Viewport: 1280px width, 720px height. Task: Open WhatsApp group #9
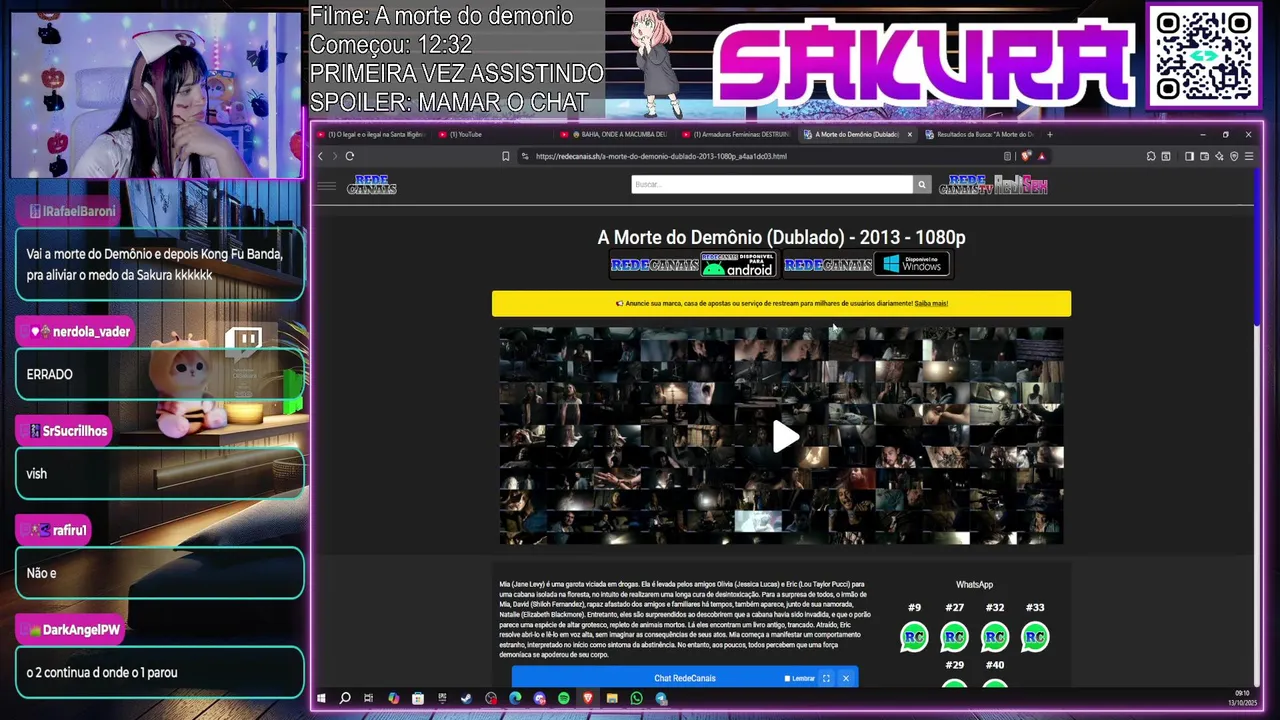point(914,637)
